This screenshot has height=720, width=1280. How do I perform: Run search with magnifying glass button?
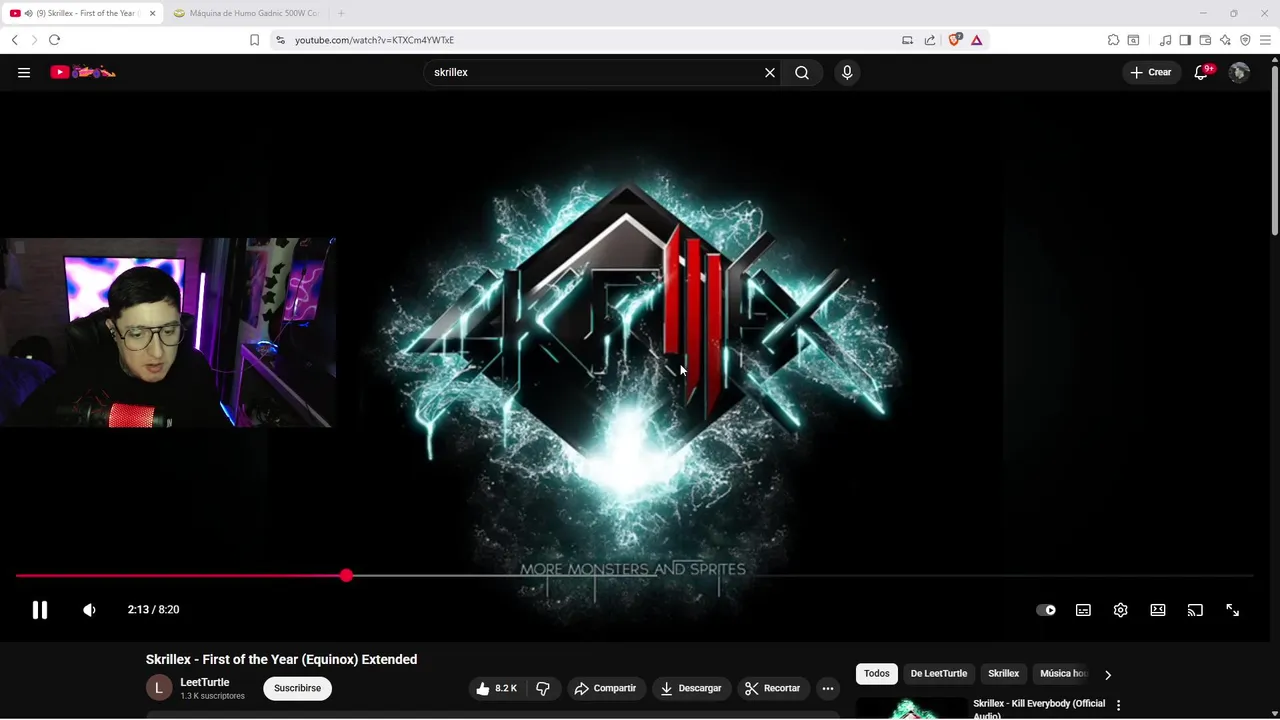(x=802, y=72)
